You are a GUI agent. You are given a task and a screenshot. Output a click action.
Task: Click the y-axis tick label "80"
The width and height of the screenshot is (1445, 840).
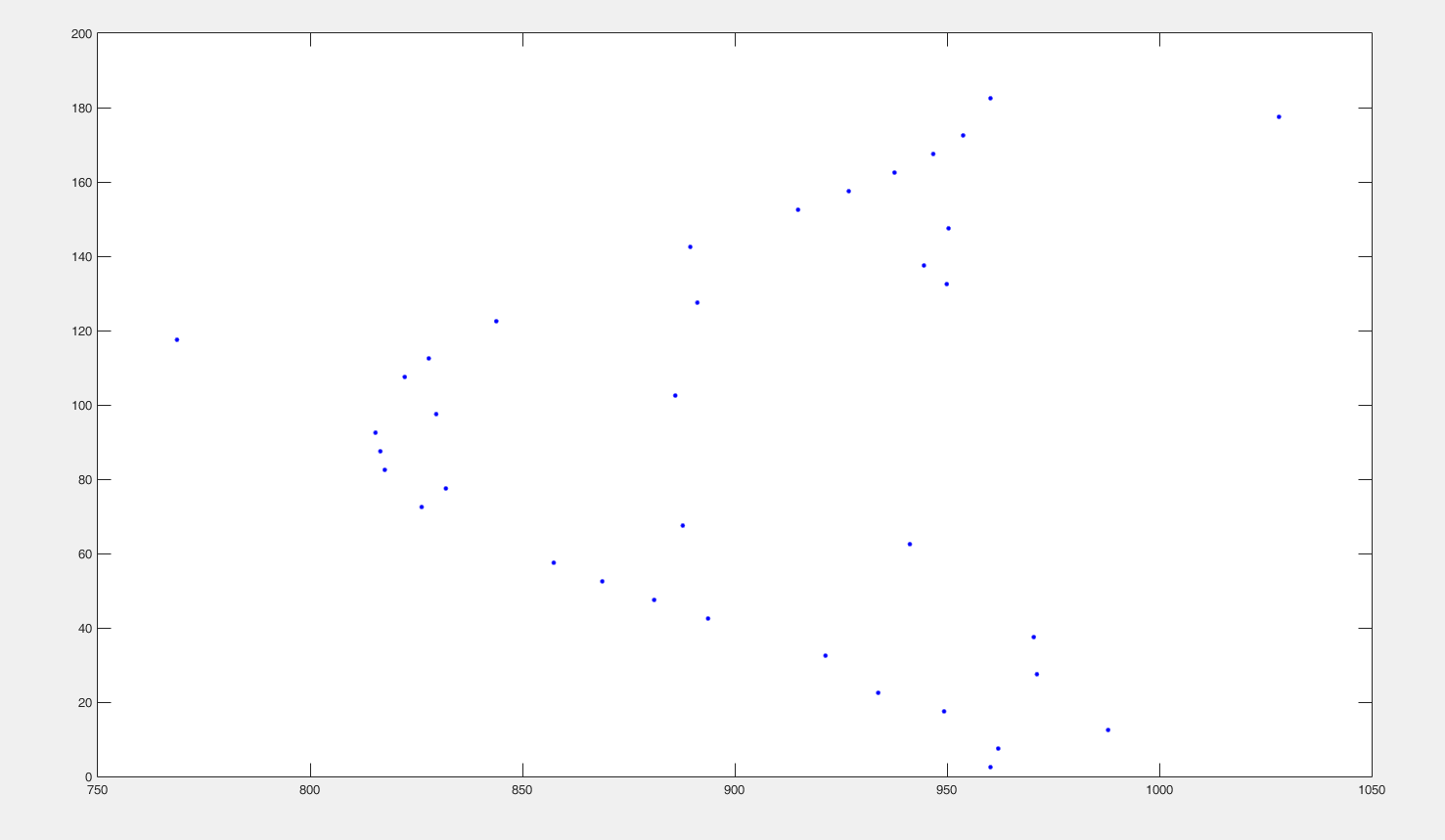84,480
